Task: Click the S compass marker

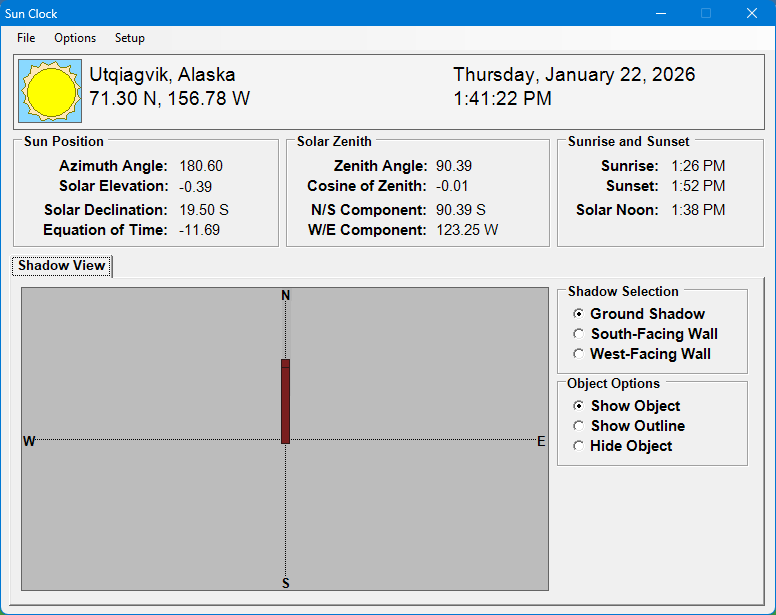Action: point(286,583)
